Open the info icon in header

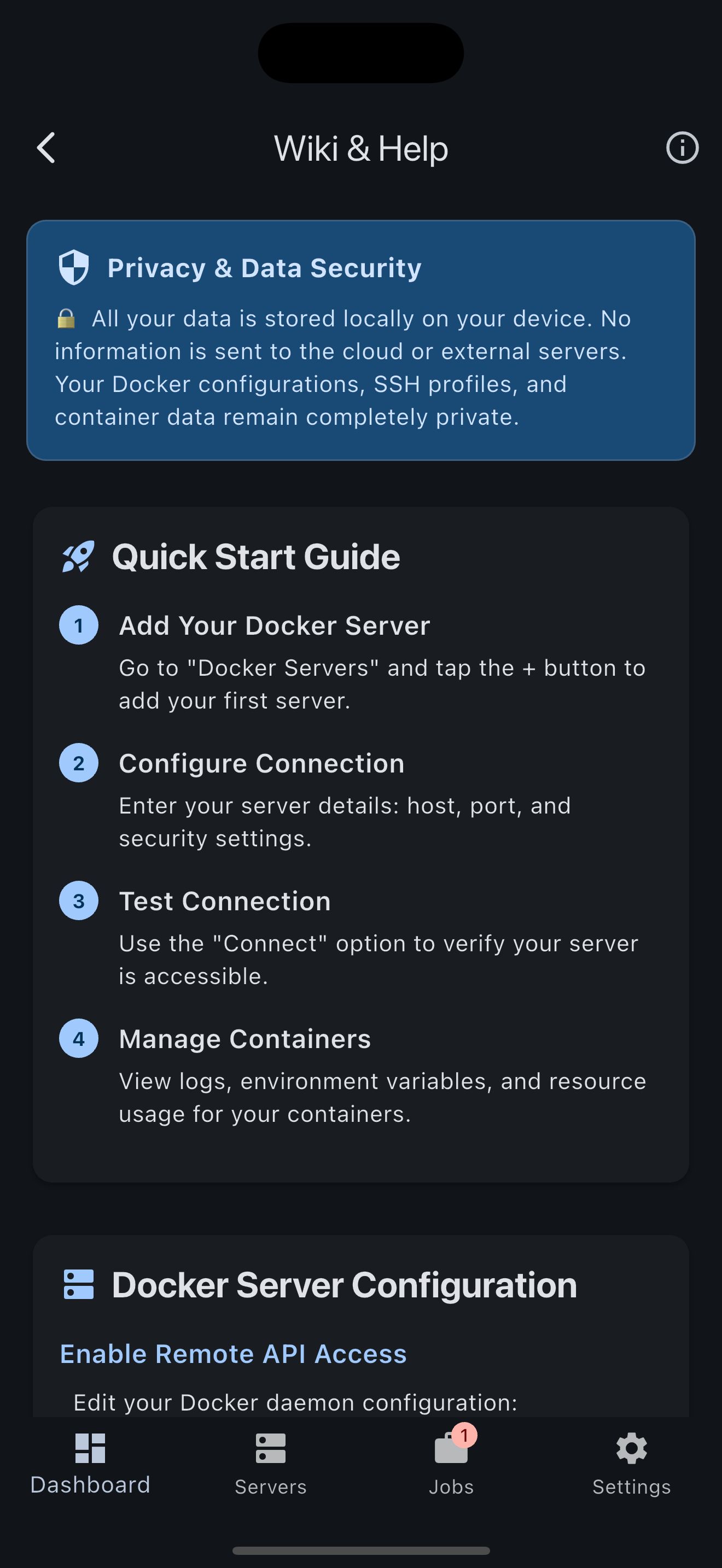682,148
